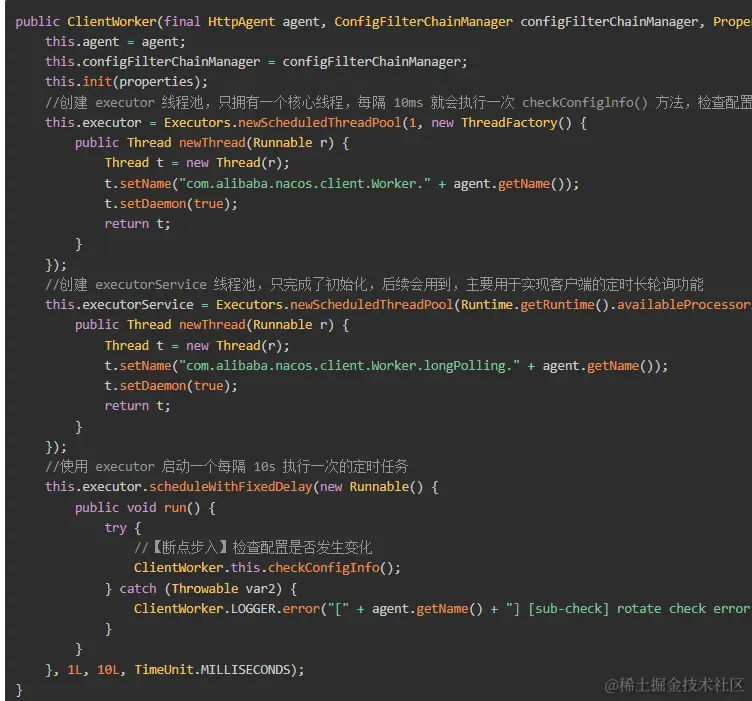Image resolution: width=752 pixels, height=701 pixels.
Task: Click 'Runtime.getRuntime()' in the executorService line
Action: click(535, 305)
